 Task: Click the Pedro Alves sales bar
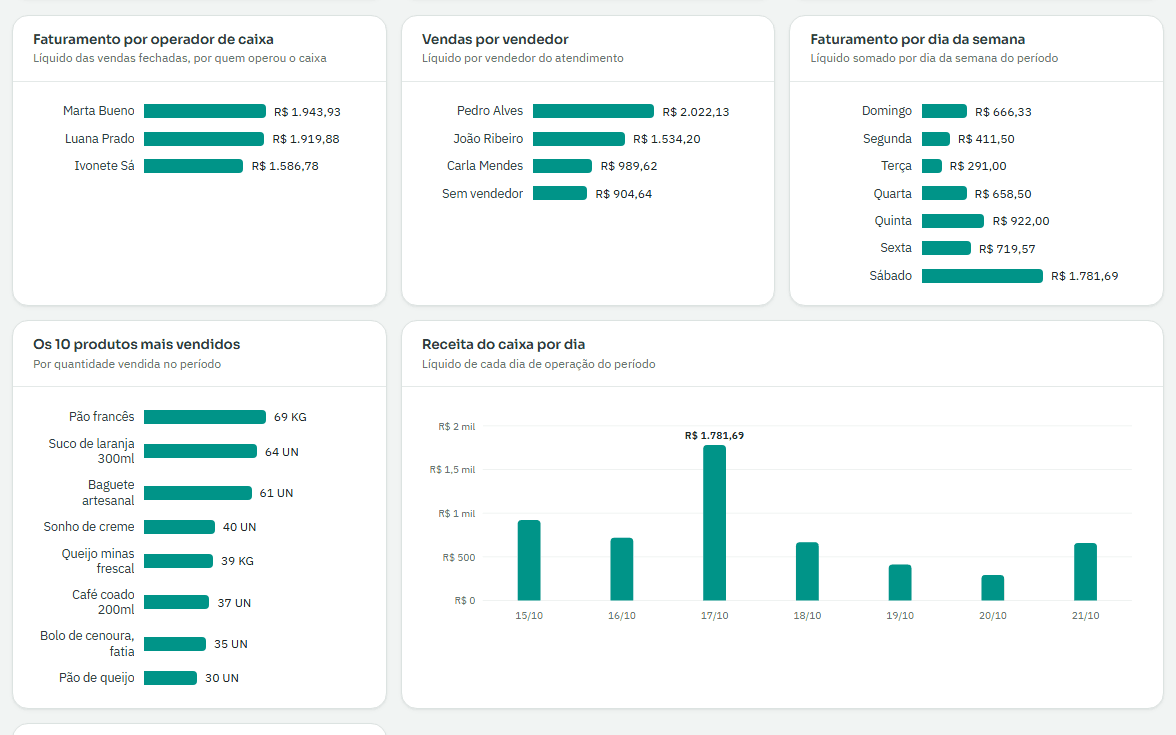tap(593, 111)
